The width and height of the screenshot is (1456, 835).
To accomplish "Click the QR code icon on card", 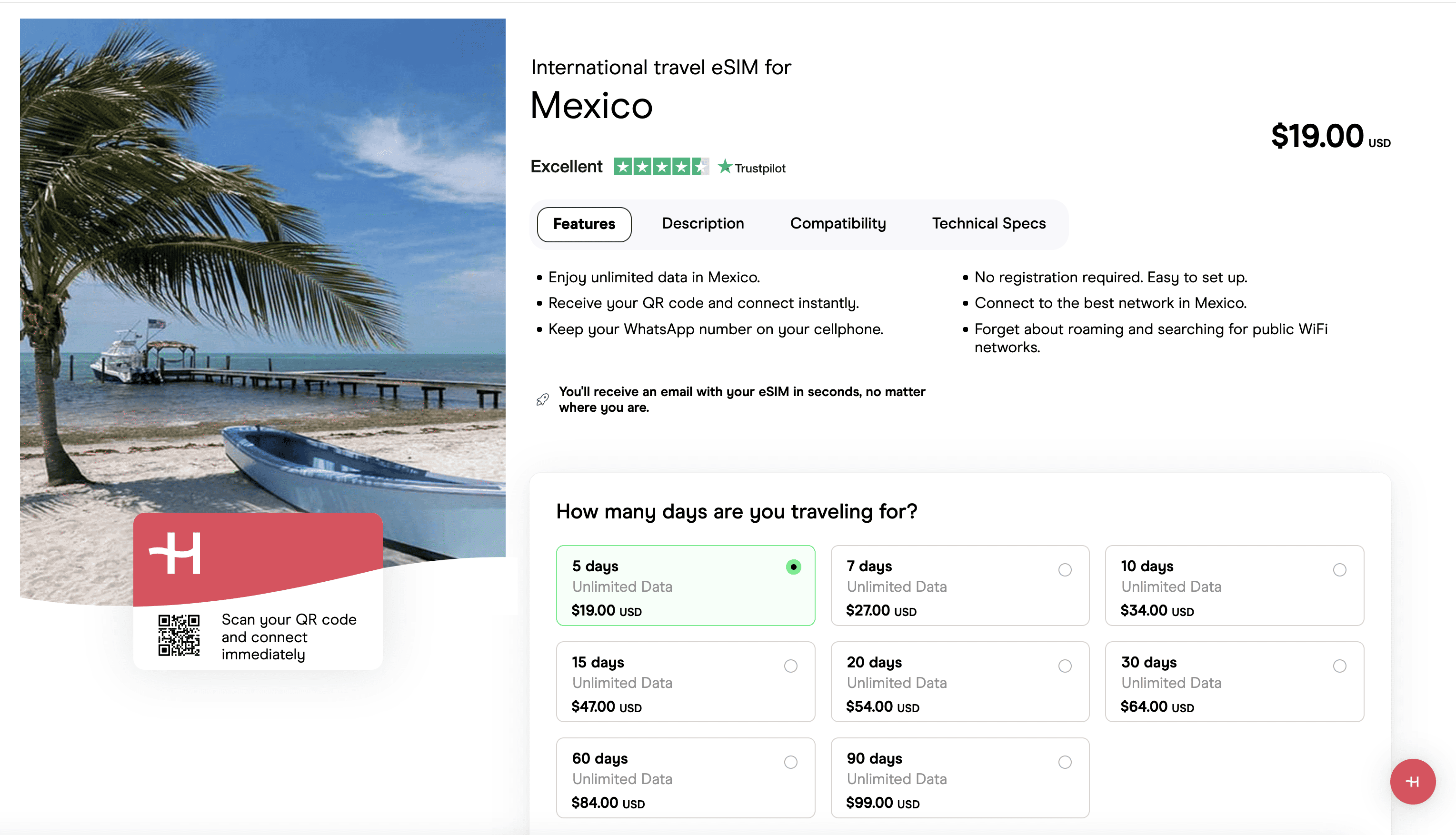I will 179,636.
